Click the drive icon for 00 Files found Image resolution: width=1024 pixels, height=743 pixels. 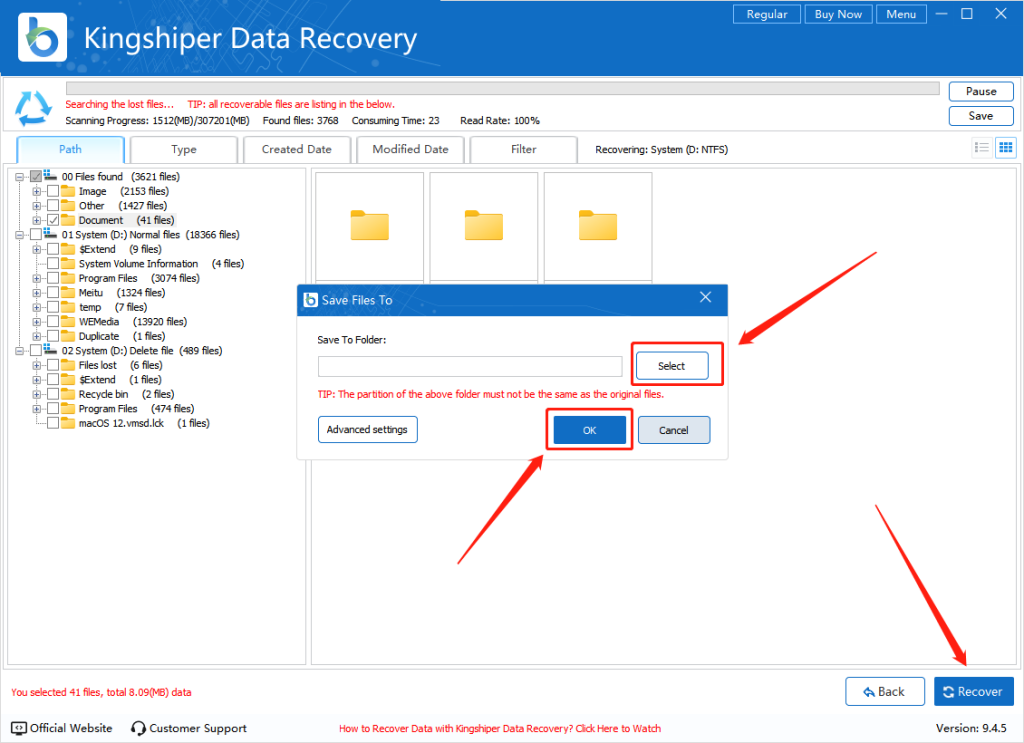tap(50, 176)
